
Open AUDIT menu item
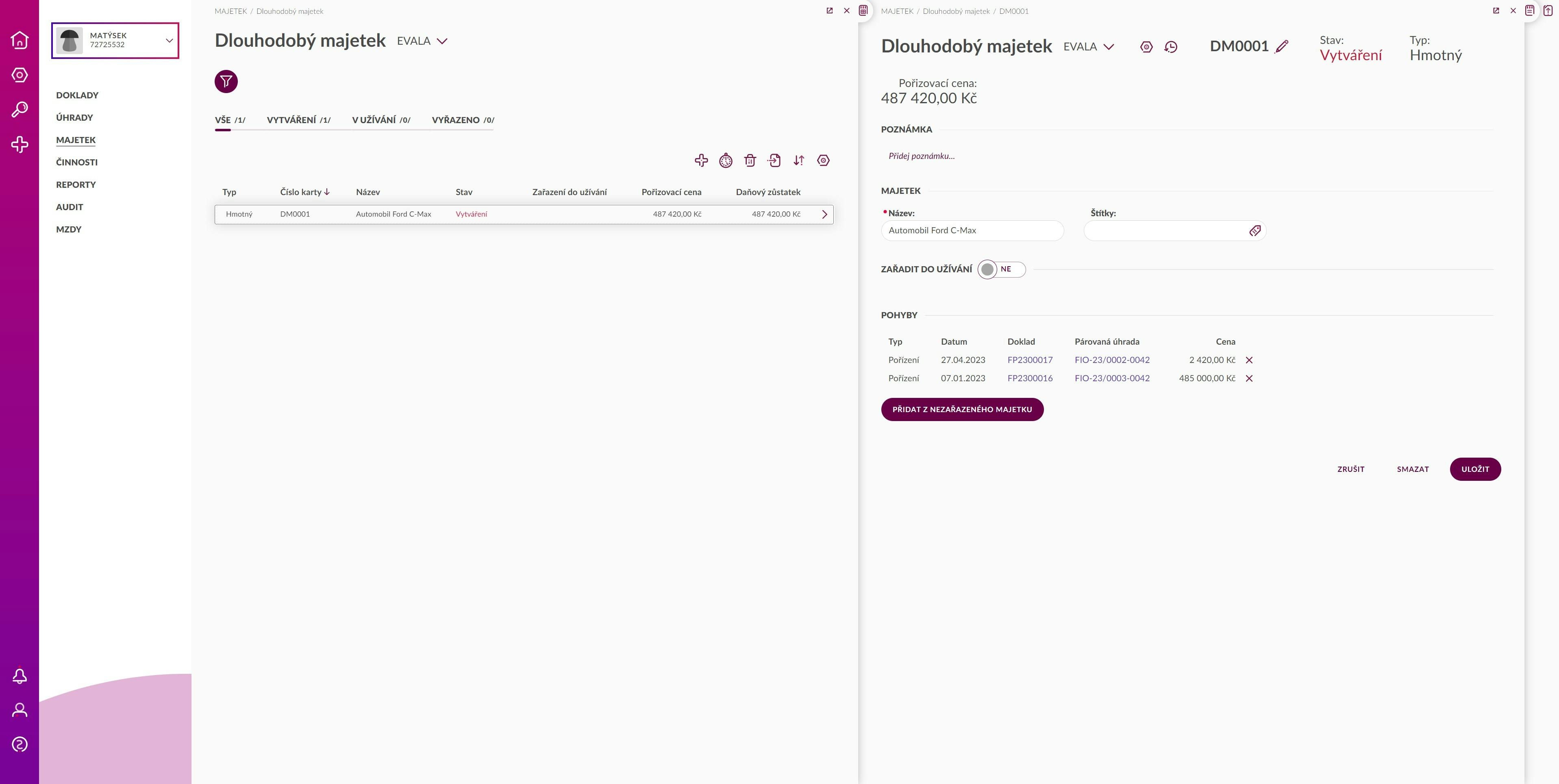(70, 207)
